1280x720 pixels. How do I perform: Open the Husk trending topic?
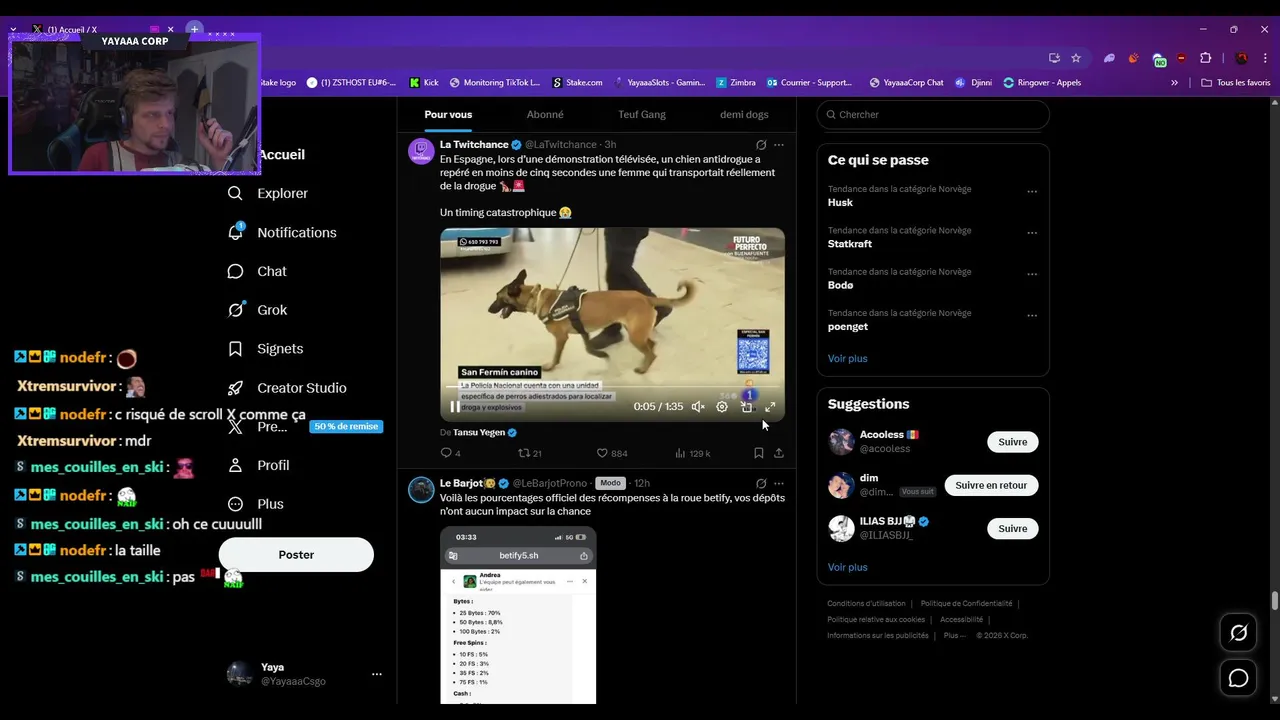pyautogui.click(x=840, y=202)
